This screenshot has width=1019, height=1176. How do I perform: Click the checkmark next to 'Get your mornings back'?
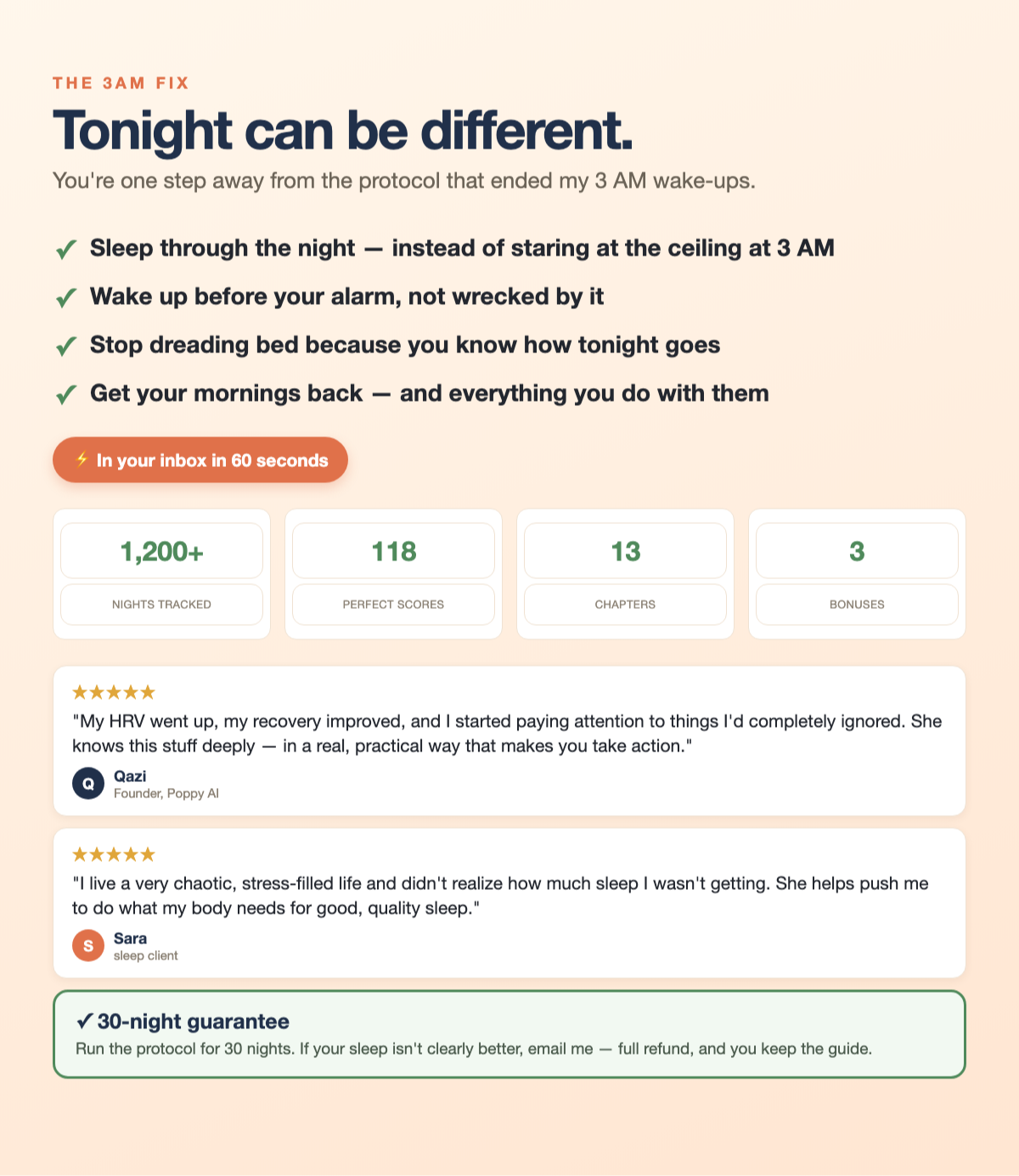point(66,395)
